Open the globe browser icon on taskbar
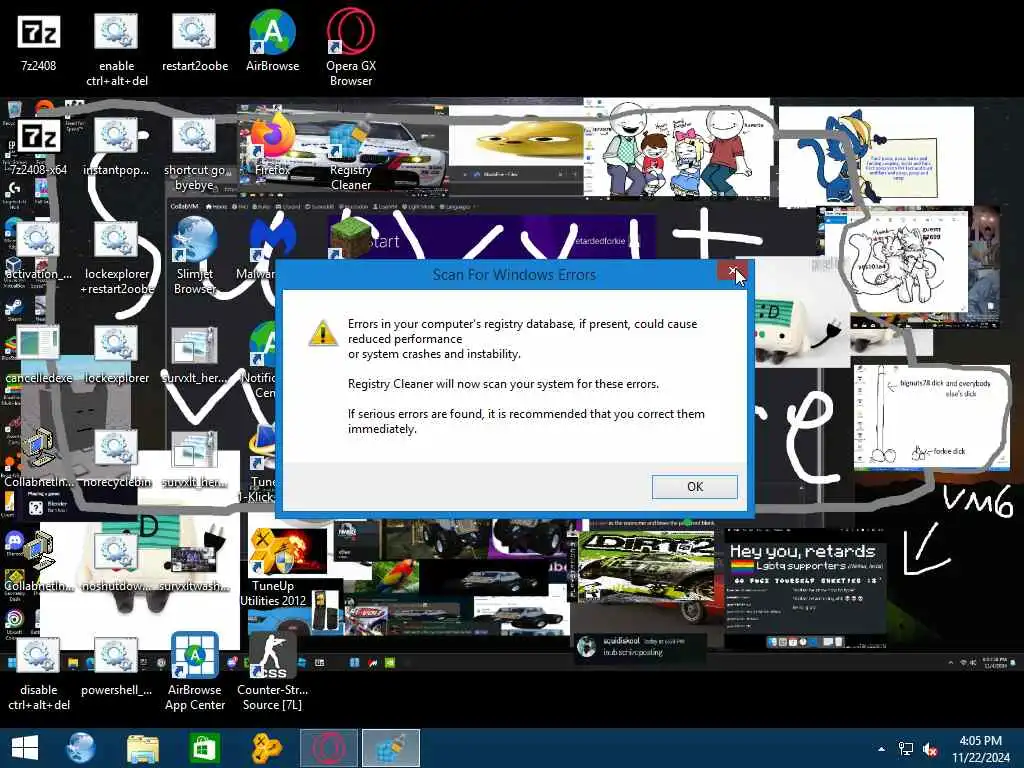 click(82, 748)
